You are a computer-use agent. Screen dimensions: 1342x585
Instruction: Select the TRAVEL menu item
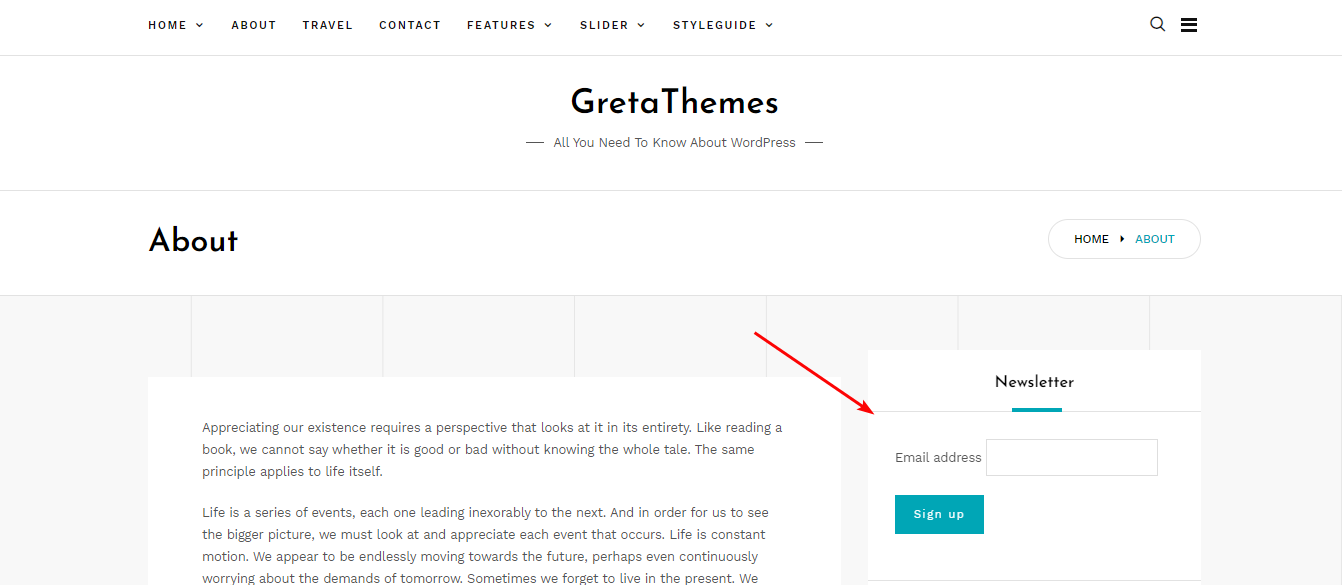pos(327,24)
